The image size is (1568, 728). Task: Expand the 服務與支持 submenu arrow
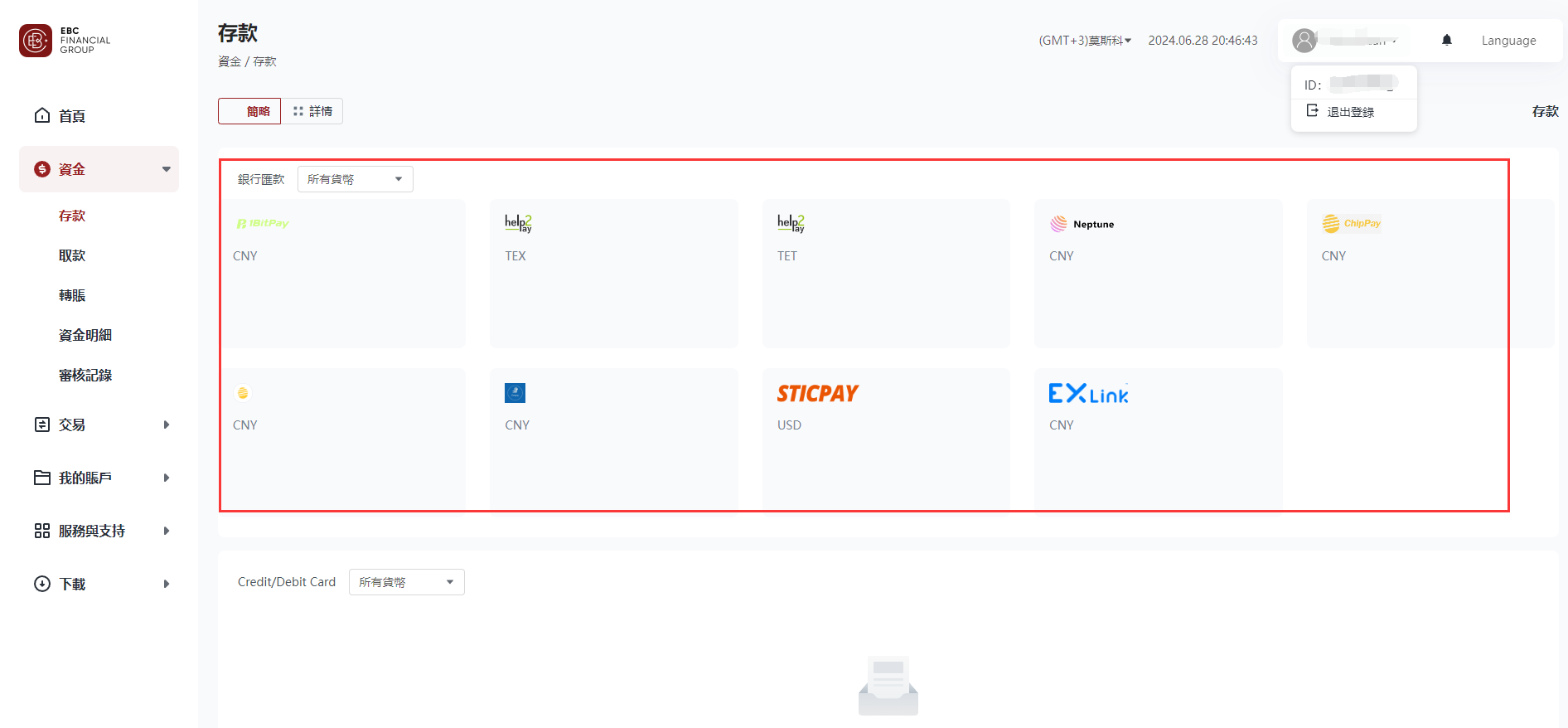[x=167, y=531]
